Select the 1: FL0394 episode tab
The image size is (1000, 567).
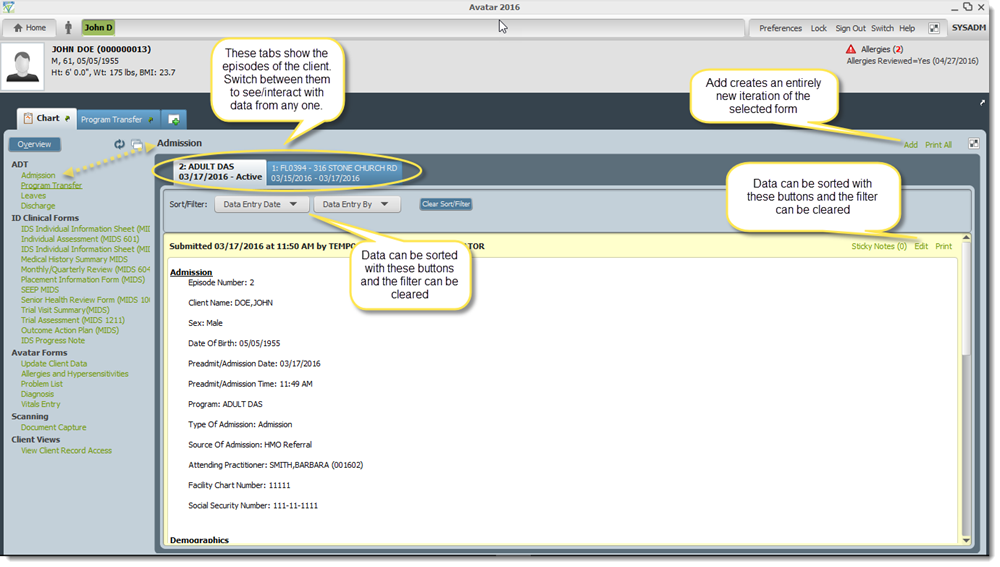(334, 173)
